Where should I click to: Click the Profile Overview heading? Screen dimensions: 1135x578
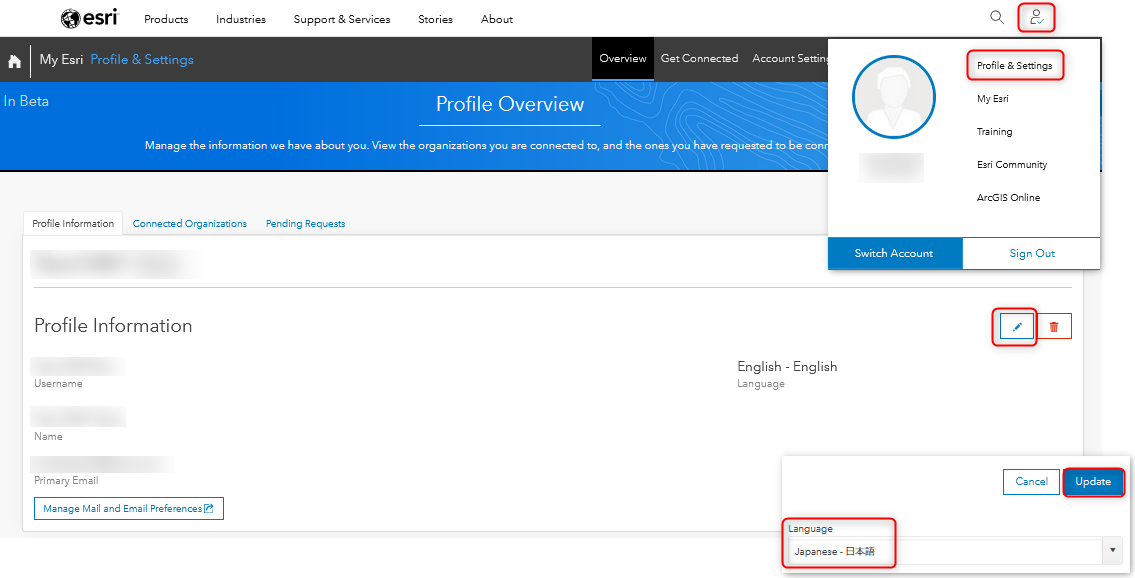coord(510,104)
